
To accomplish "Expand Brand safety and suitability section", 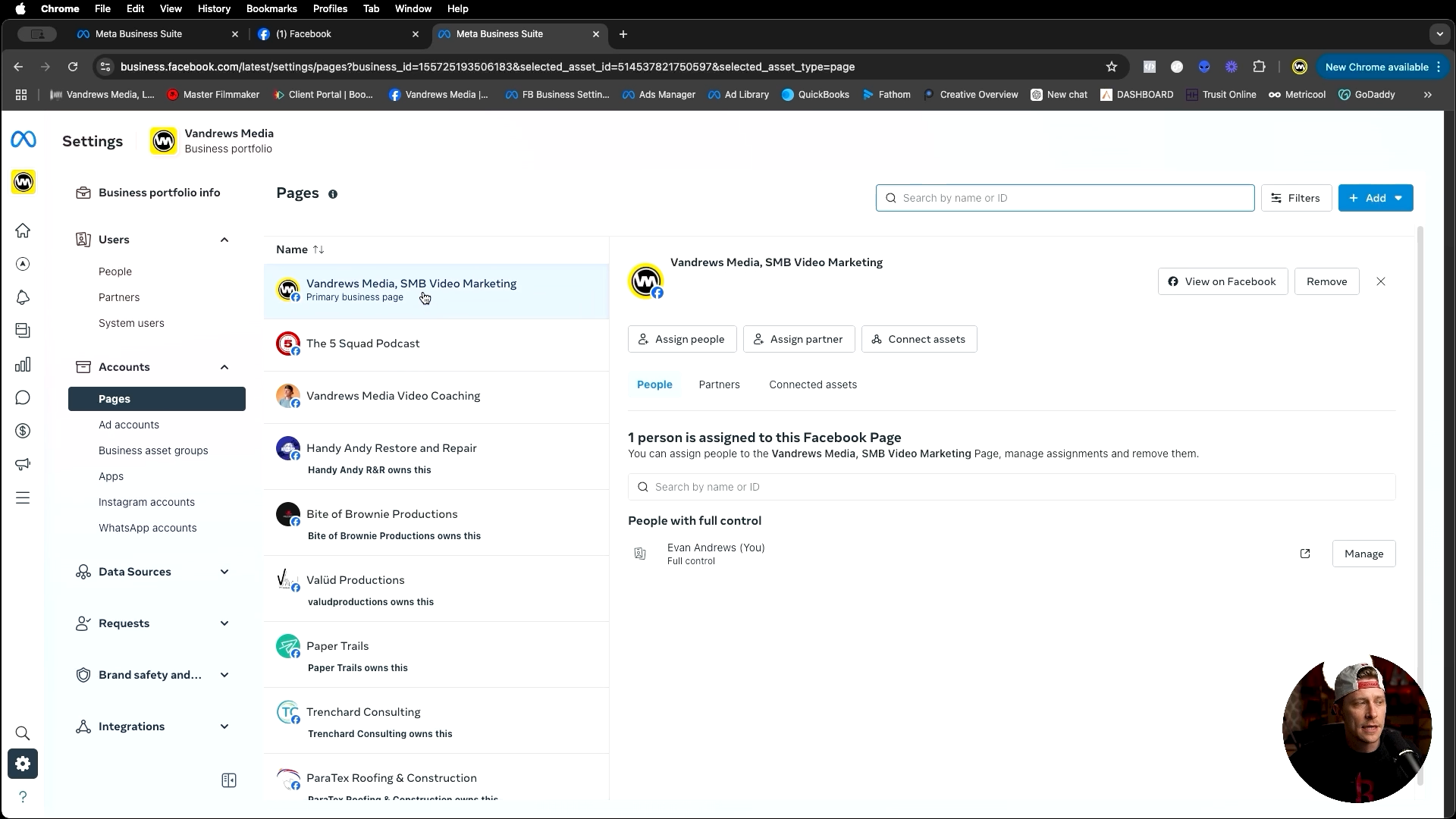I will tap(224, 675).
